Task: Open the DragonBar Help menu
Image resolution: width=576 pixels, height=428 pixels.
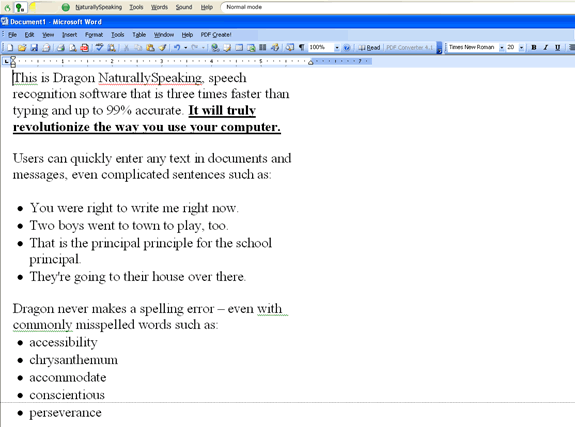Action: click(x=206, y=7)
